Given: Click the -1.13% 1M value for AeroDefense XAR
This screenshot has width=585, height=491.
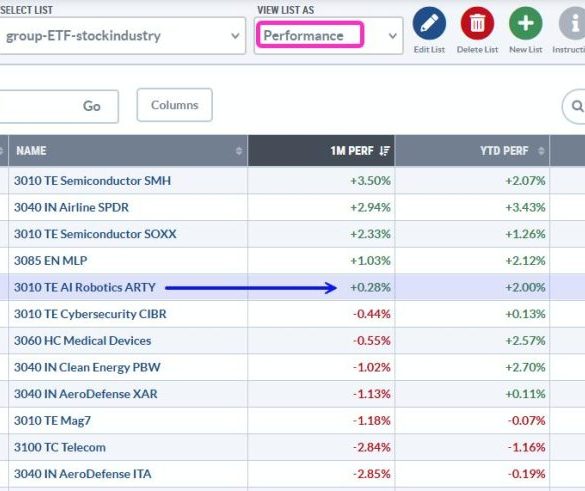Looking at the screenshot, I should [x=372, y=394].
